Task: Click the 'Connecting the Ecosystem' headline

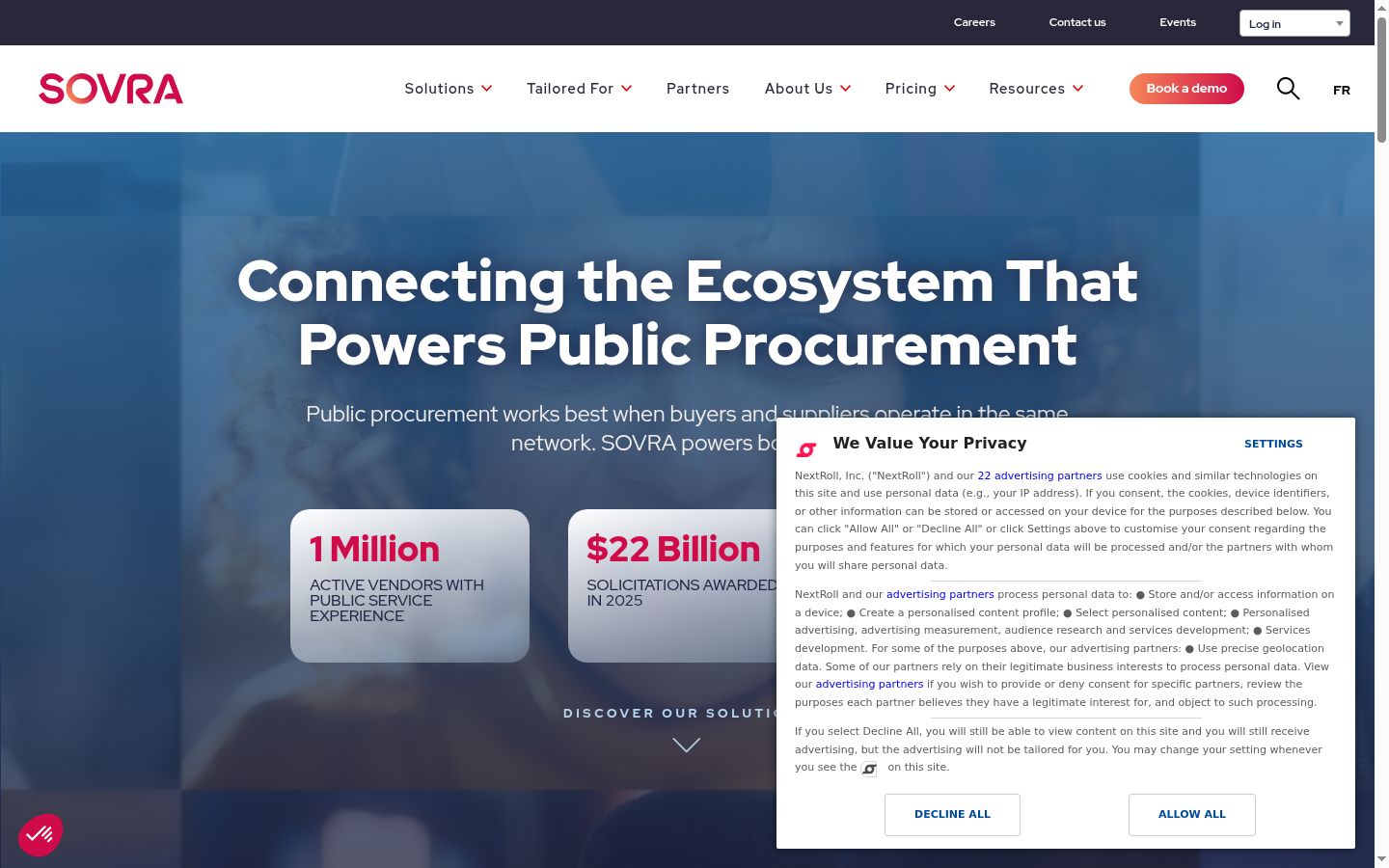Action: coord(688,312)
